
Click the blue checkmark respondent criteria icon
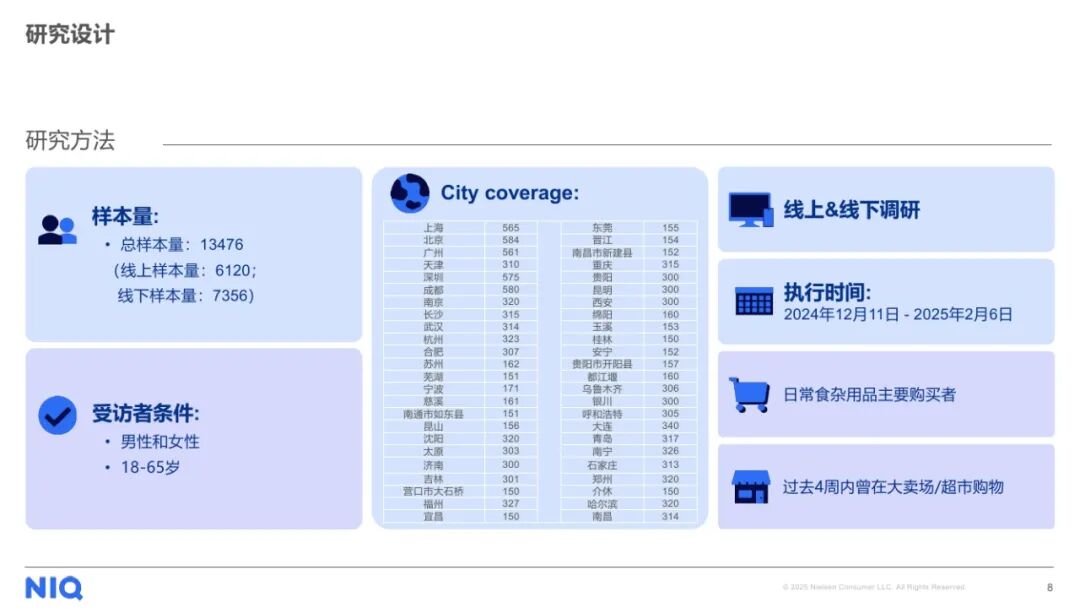pyautogui.click(x=57, y=415)
